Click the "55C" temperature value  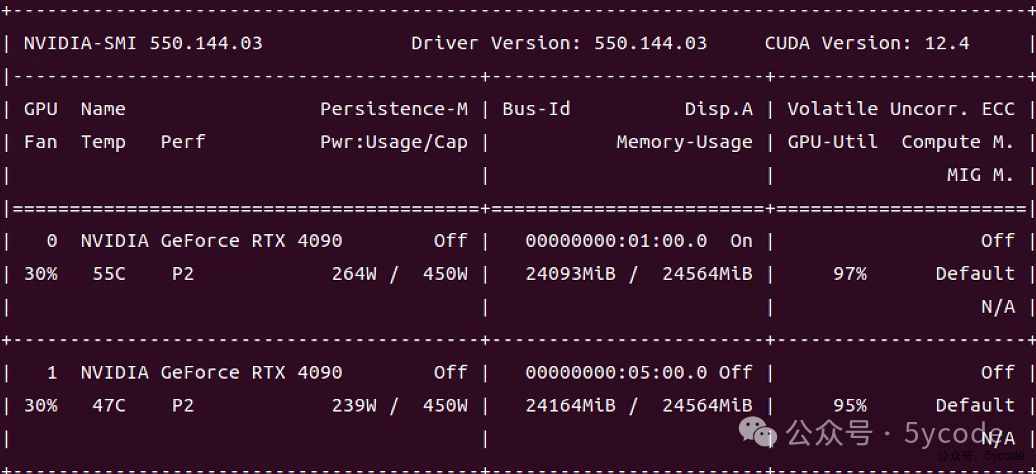(109, 274)
